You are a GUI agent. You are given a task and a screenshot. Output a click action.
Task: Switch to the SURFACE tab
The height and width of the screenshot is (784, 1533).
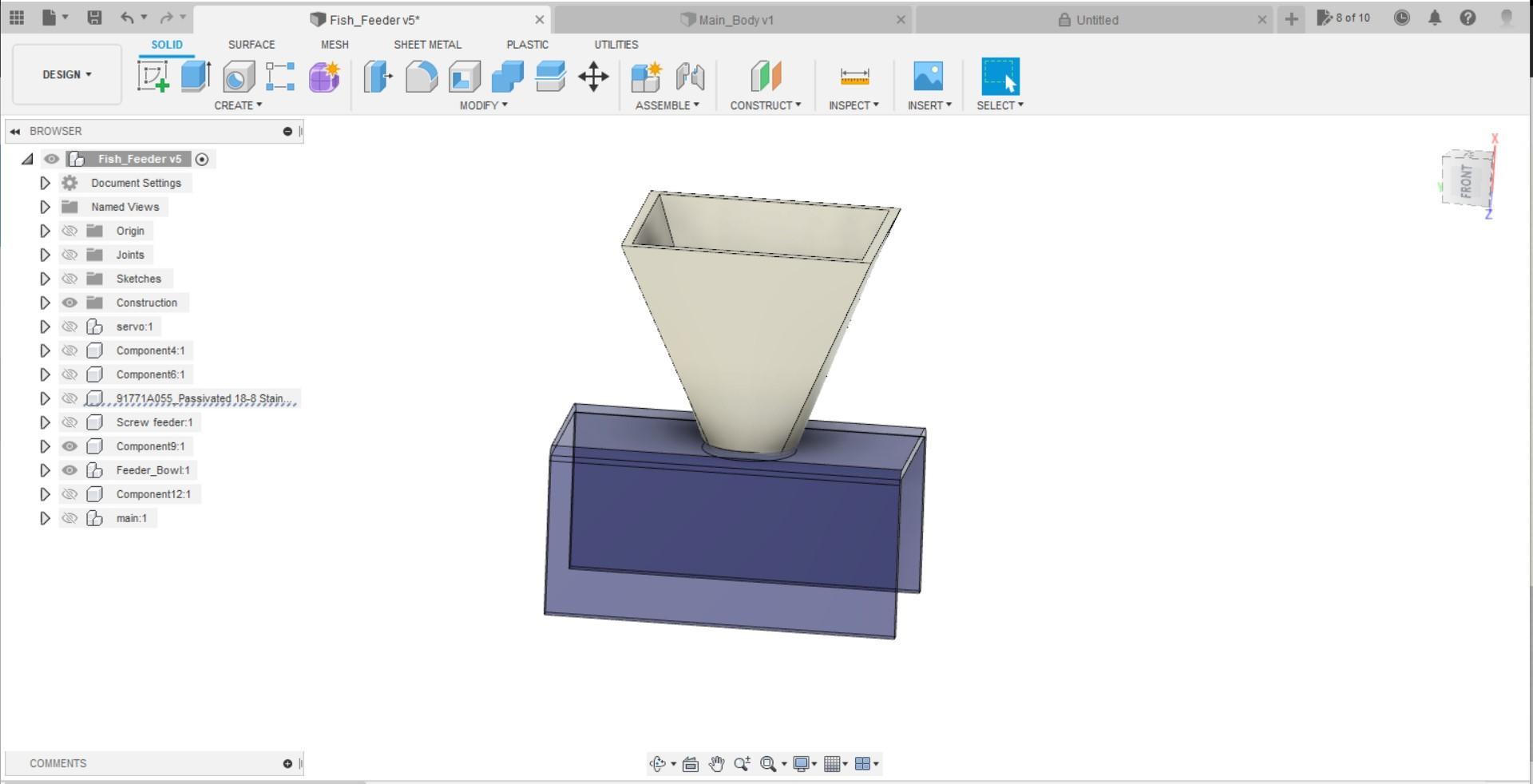(x=252, y=45)
